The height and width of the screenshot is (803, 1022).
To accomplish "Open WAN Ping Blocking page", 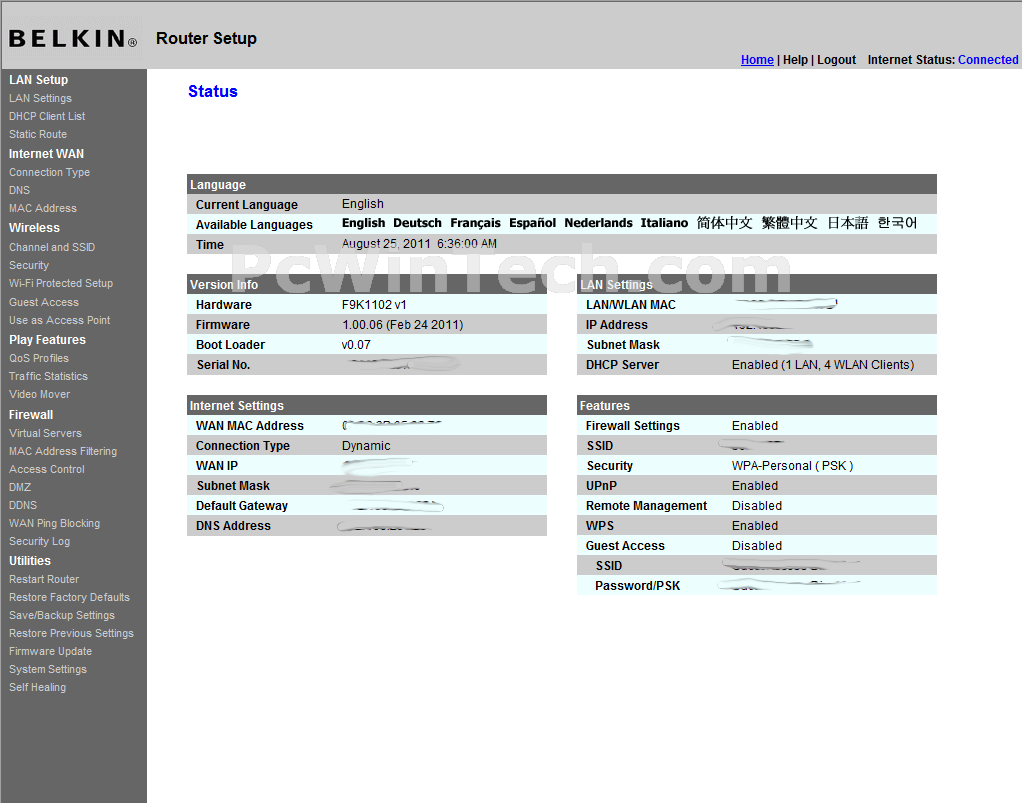I will pyautogui.click(x=54, y=523).
